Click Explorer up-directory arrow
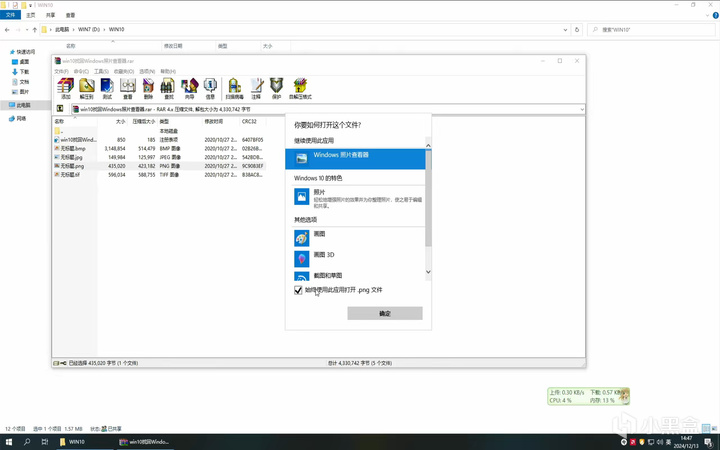This screenshot has height=450, width=720. [34, 29]
